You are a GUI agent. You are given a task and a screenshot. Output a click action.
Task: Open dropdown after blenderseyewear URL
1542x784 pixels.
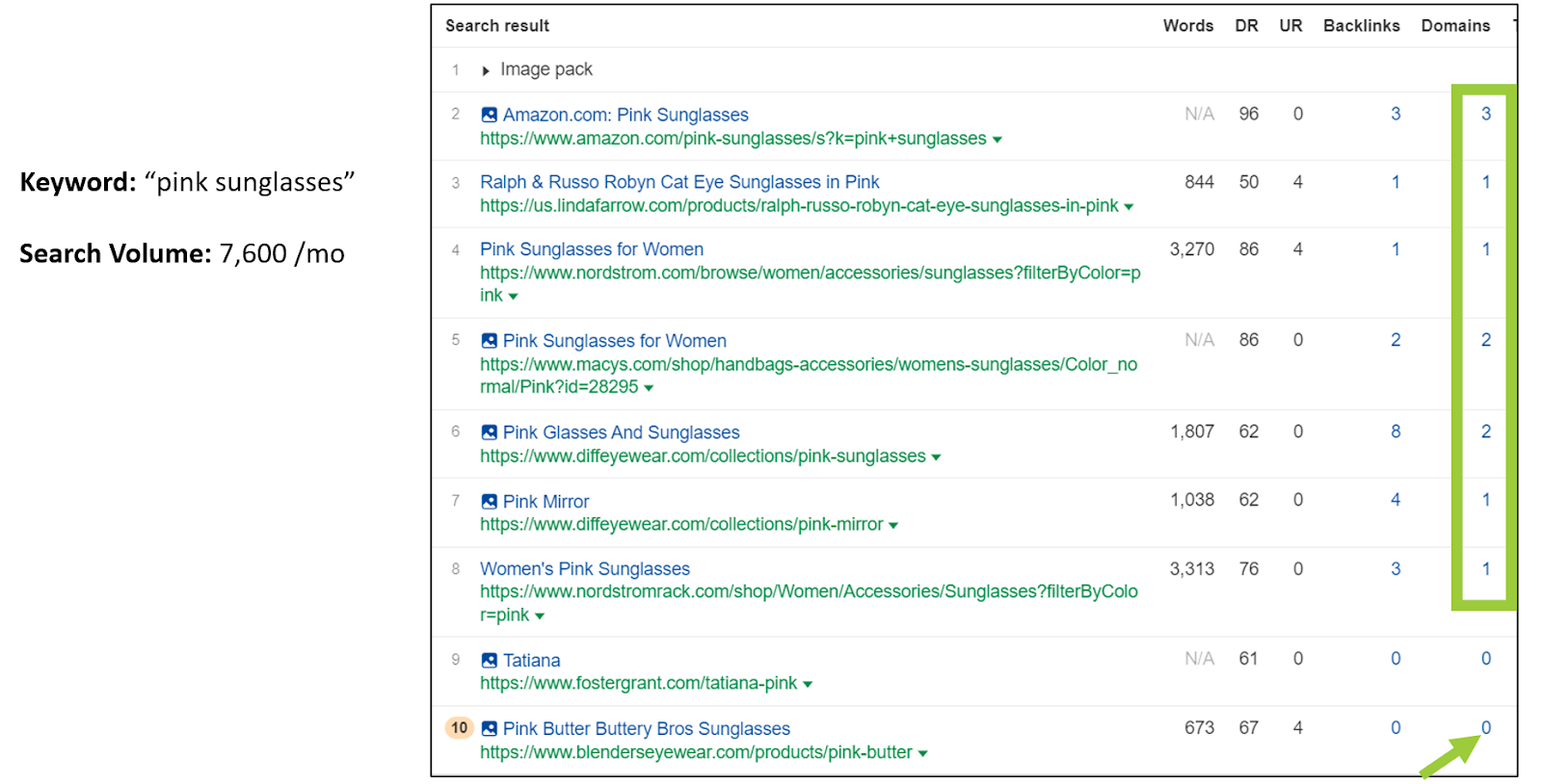click(923, 754)
